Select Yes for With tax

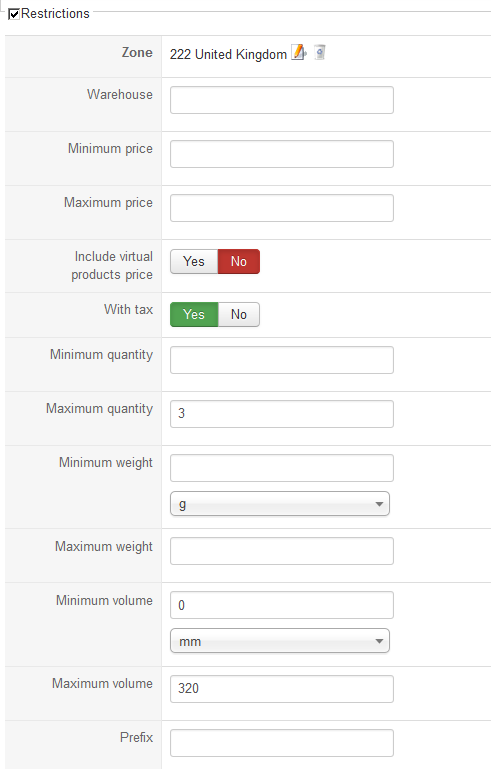(x=194, y=314)
